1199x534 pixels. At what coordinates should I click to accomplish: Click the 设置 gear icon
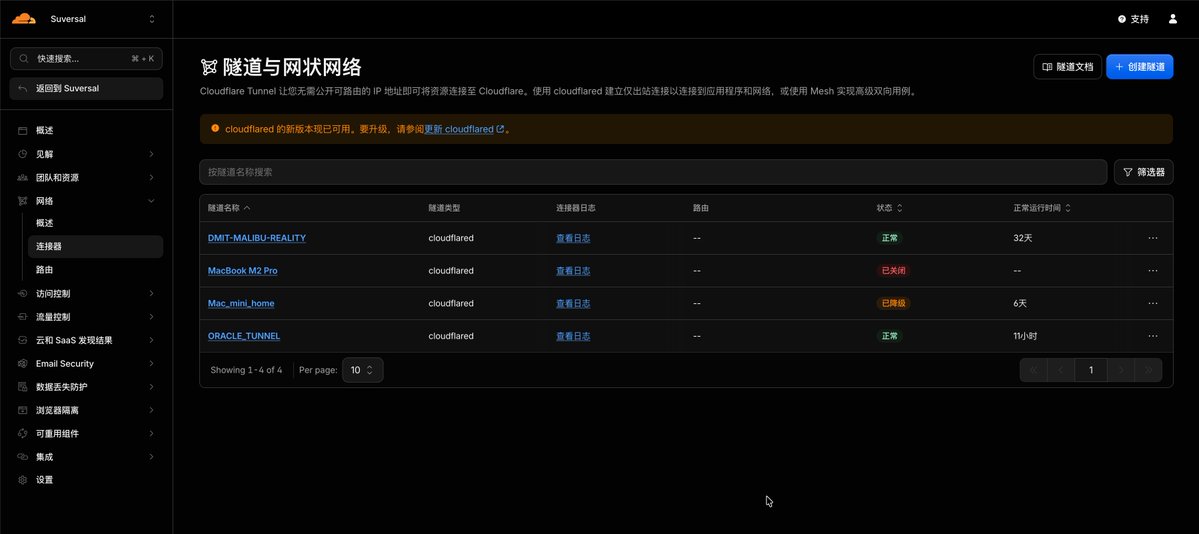[22, 480]
